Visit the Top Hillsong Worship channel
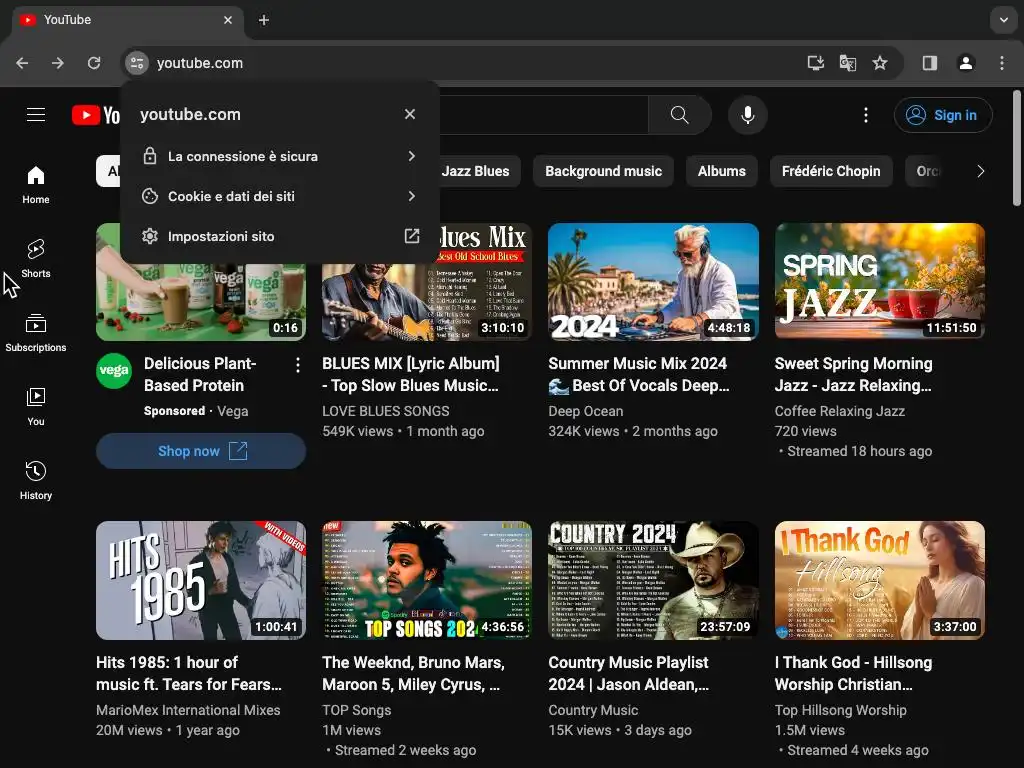 coord(840,710)
